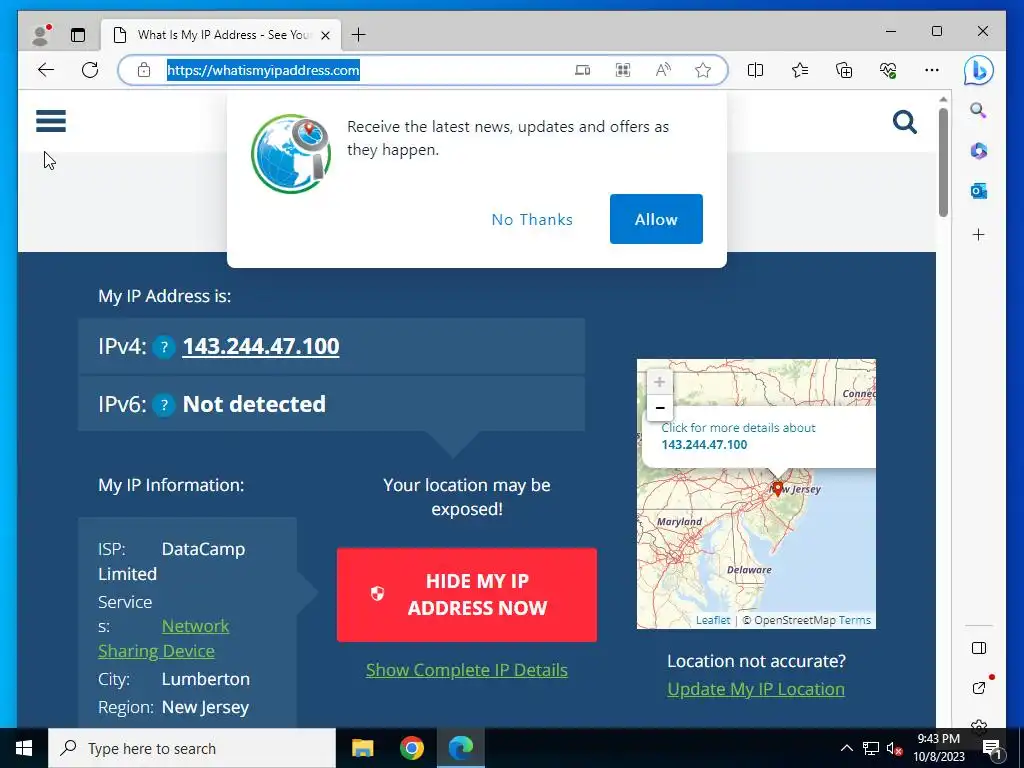The width and height of the screenshot is (1024, 768).
Task: Open the Network Sharing Device link
Action: 163,638
